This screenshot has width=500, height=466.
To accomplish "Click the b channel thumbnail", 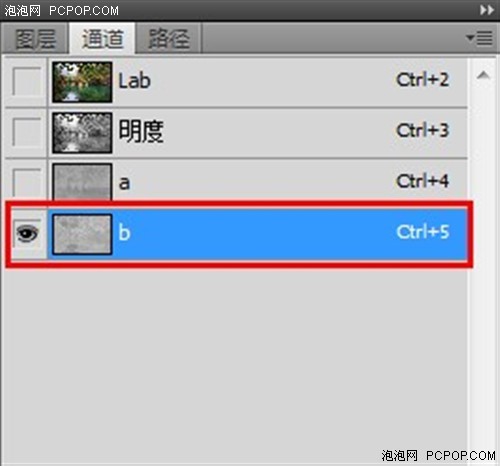I will coord(82,234).
